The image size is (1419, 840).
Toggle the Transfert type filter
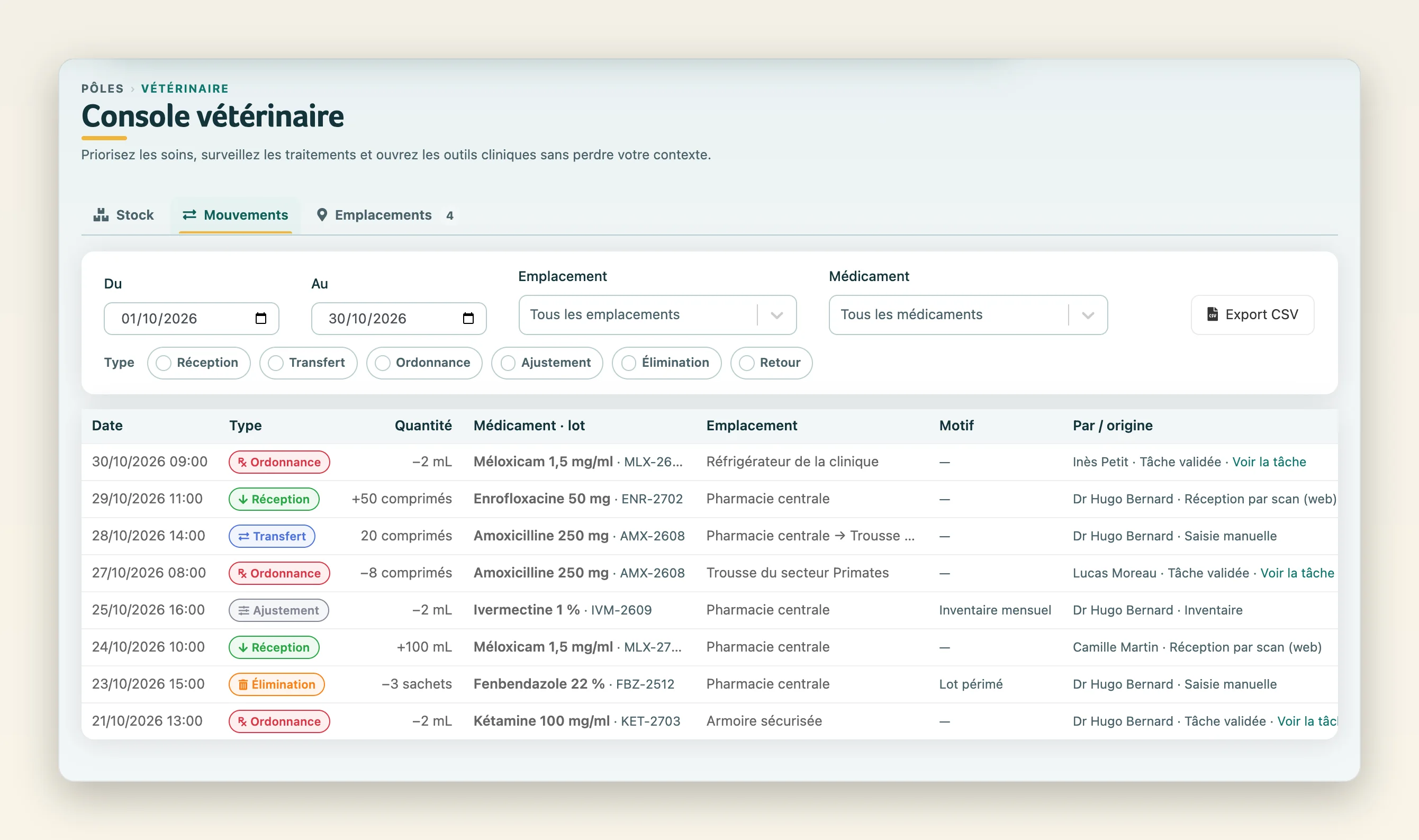pyautogui.click(x=308, y=363)
